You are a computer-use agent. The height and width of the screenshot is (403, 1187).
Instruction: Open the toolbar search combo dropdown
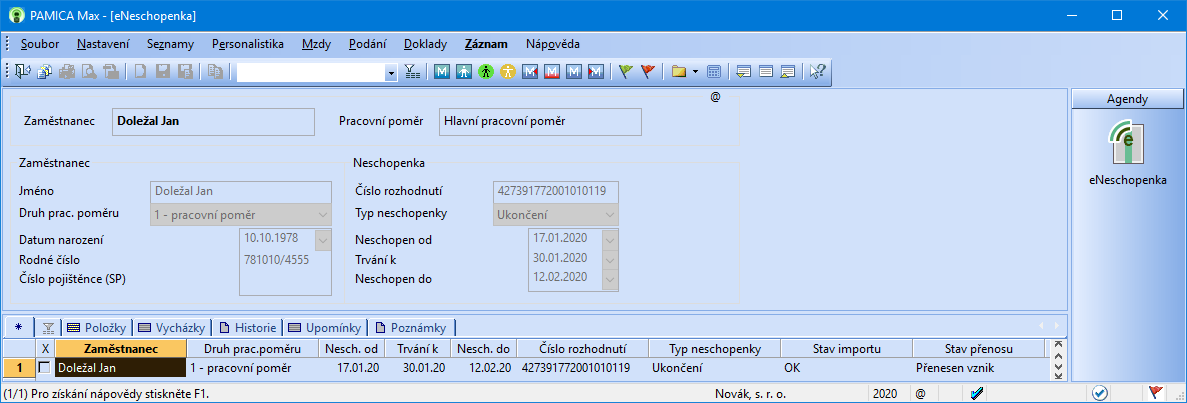(x=391, y=72)
